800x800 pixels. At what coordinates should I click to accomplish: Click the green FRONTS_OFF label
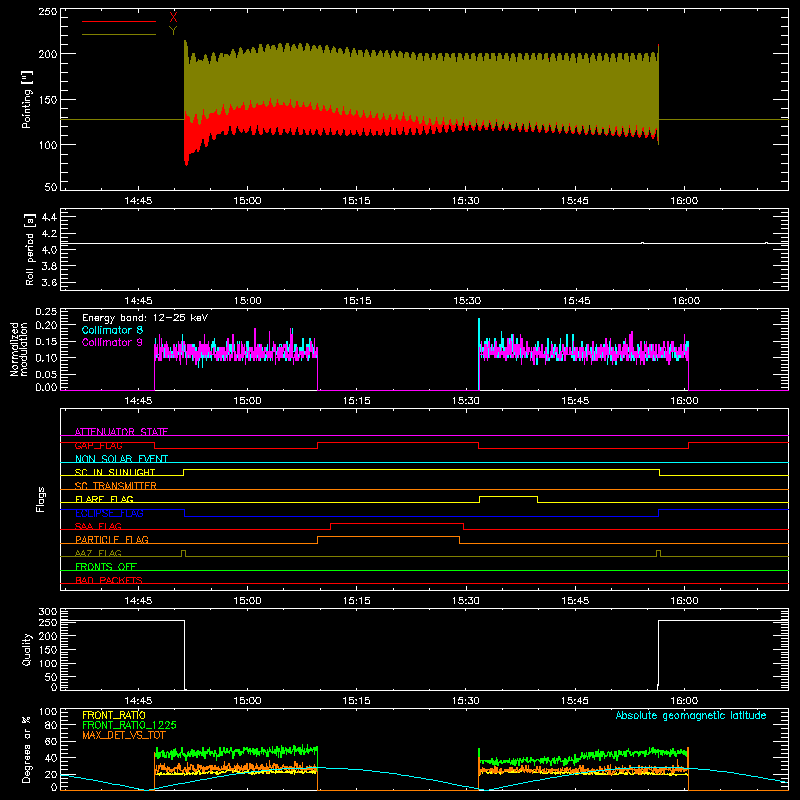coord(106,566)
